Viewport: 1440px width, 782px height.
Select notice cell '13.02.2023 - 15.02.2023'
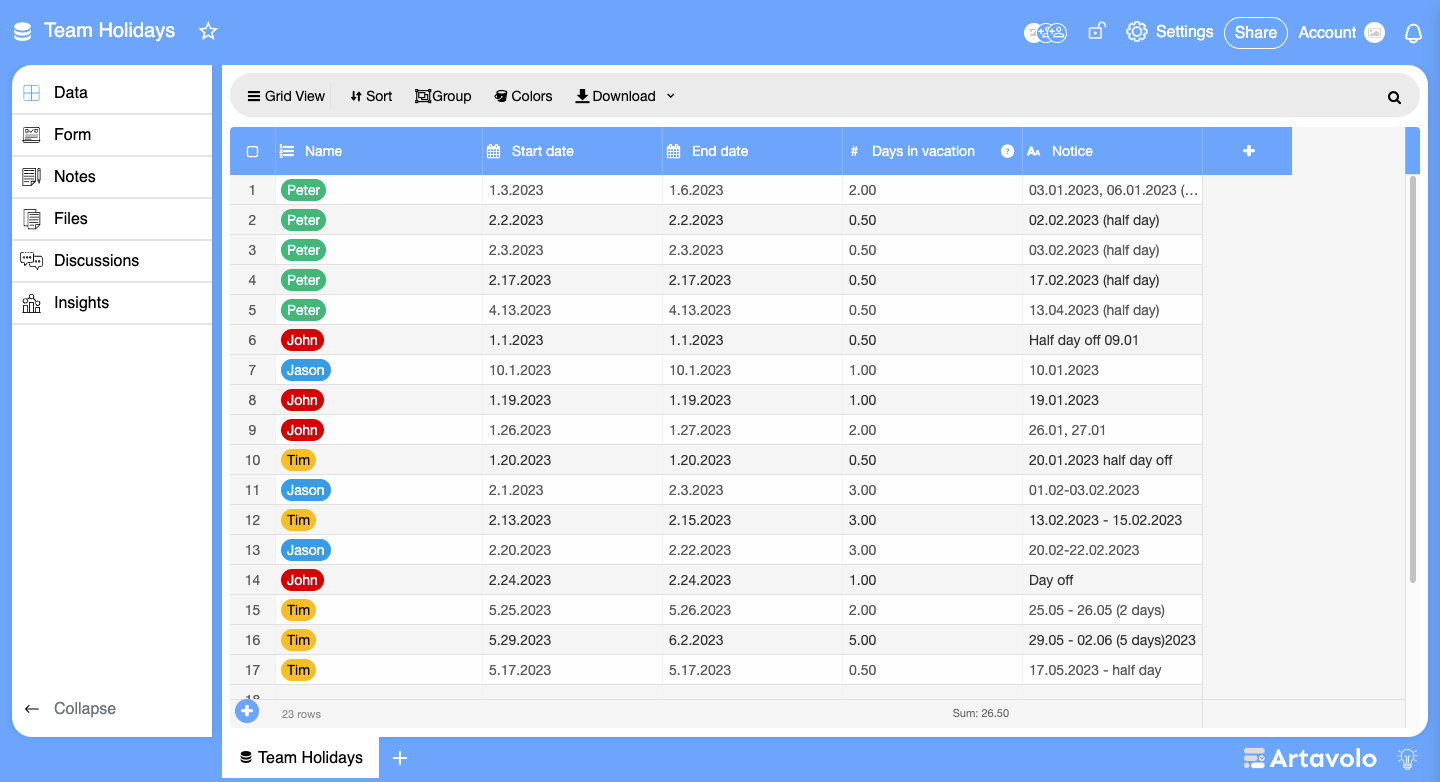[1112, 520]
